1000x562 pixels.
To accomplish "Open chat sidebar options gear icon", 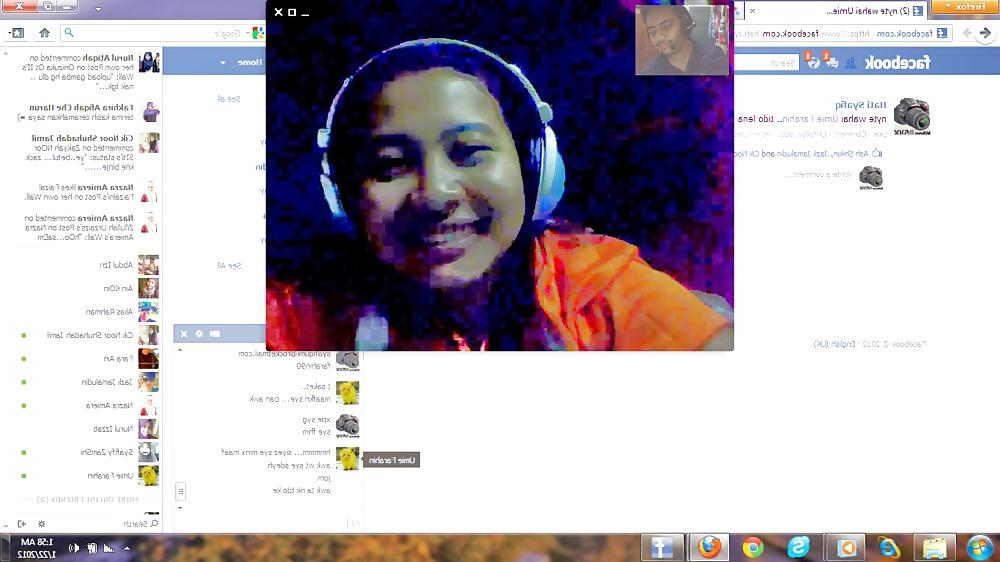I will [41, 524].
